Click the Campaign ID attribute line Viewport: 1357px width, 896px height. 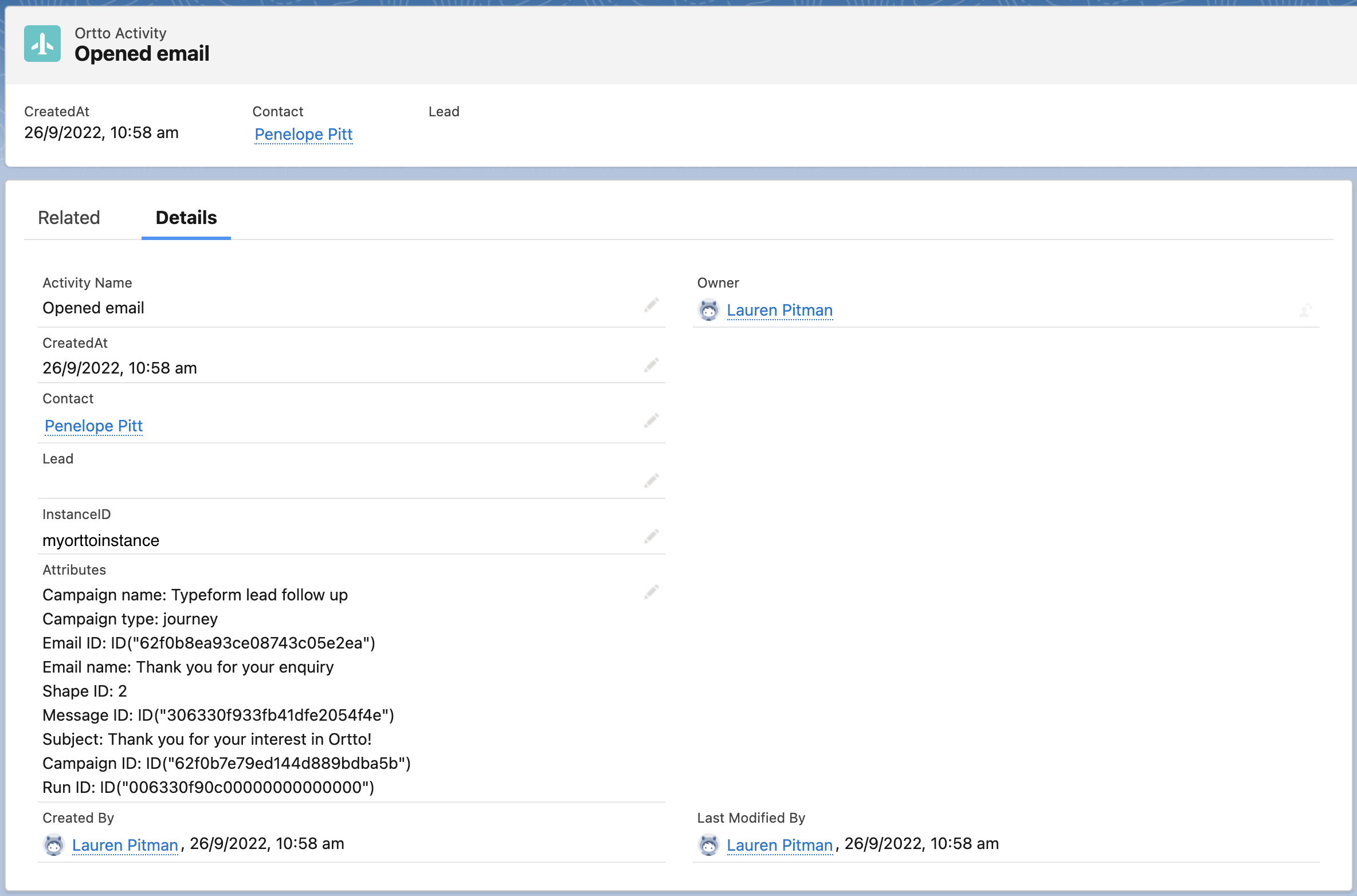pos(227,764)
